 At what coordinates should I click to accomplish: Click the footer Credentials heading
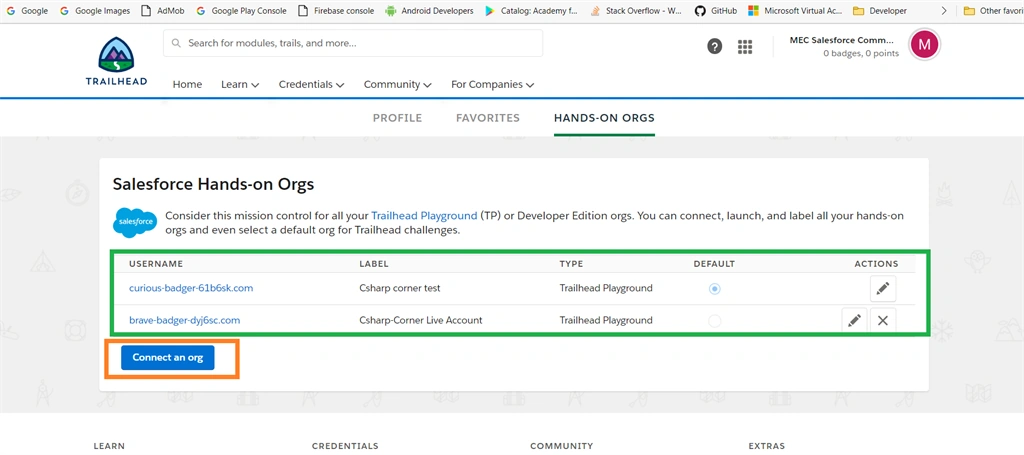345,446
